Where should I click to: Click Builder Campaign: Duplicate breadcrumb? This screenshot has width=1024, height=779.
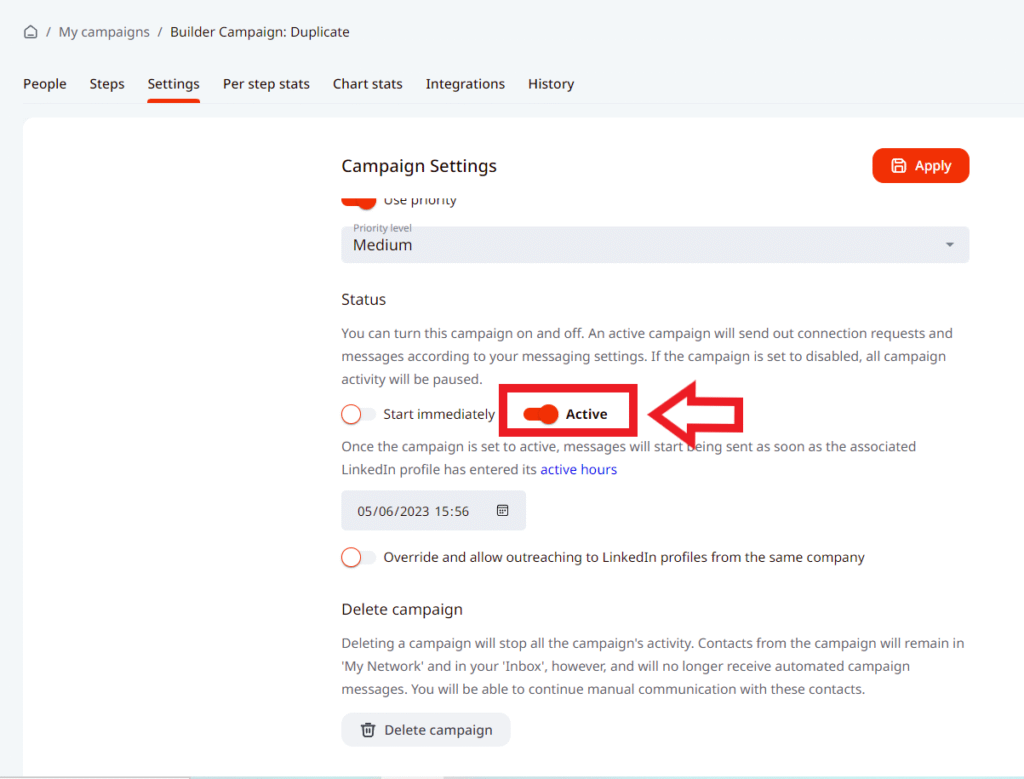tap(259, 32)
